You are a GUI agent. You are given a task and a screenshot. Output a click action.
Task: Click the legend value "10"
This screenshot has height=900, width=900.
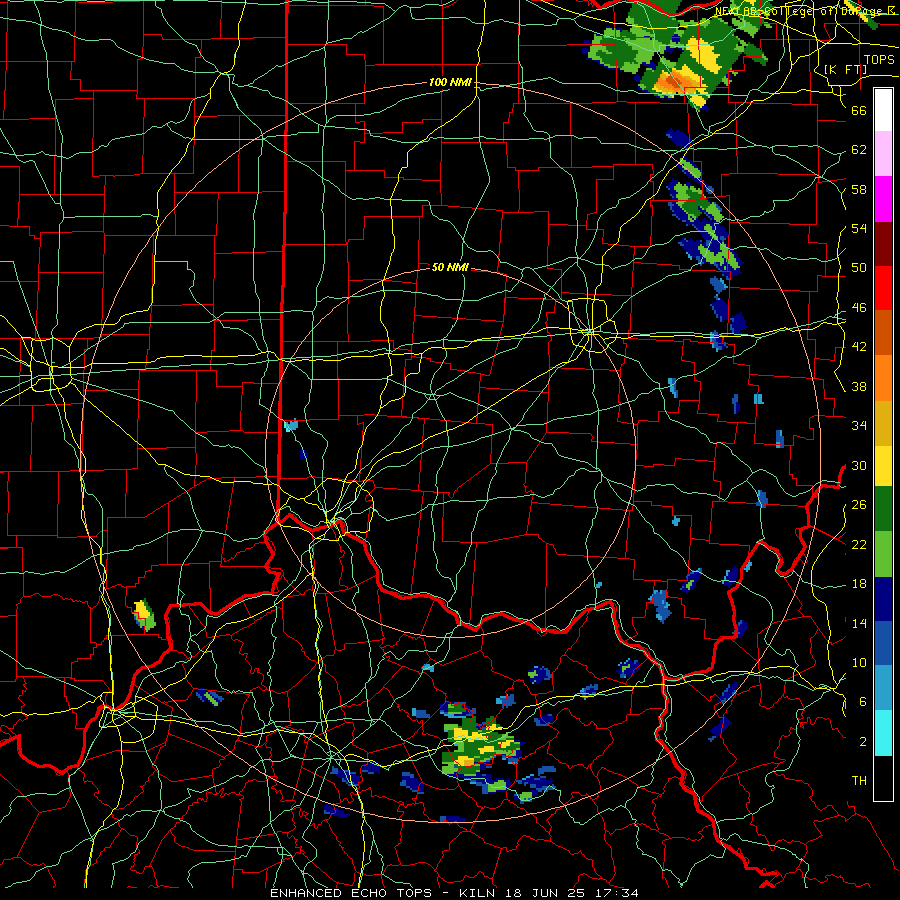(859, 662)
